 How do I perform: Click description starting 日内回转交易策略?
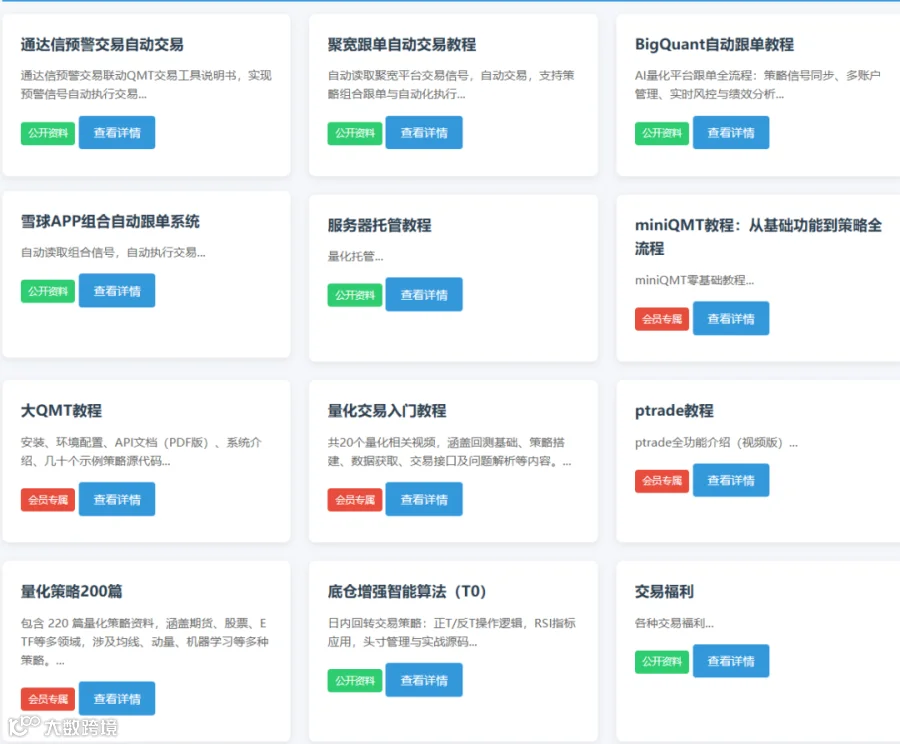coord(452,633)
